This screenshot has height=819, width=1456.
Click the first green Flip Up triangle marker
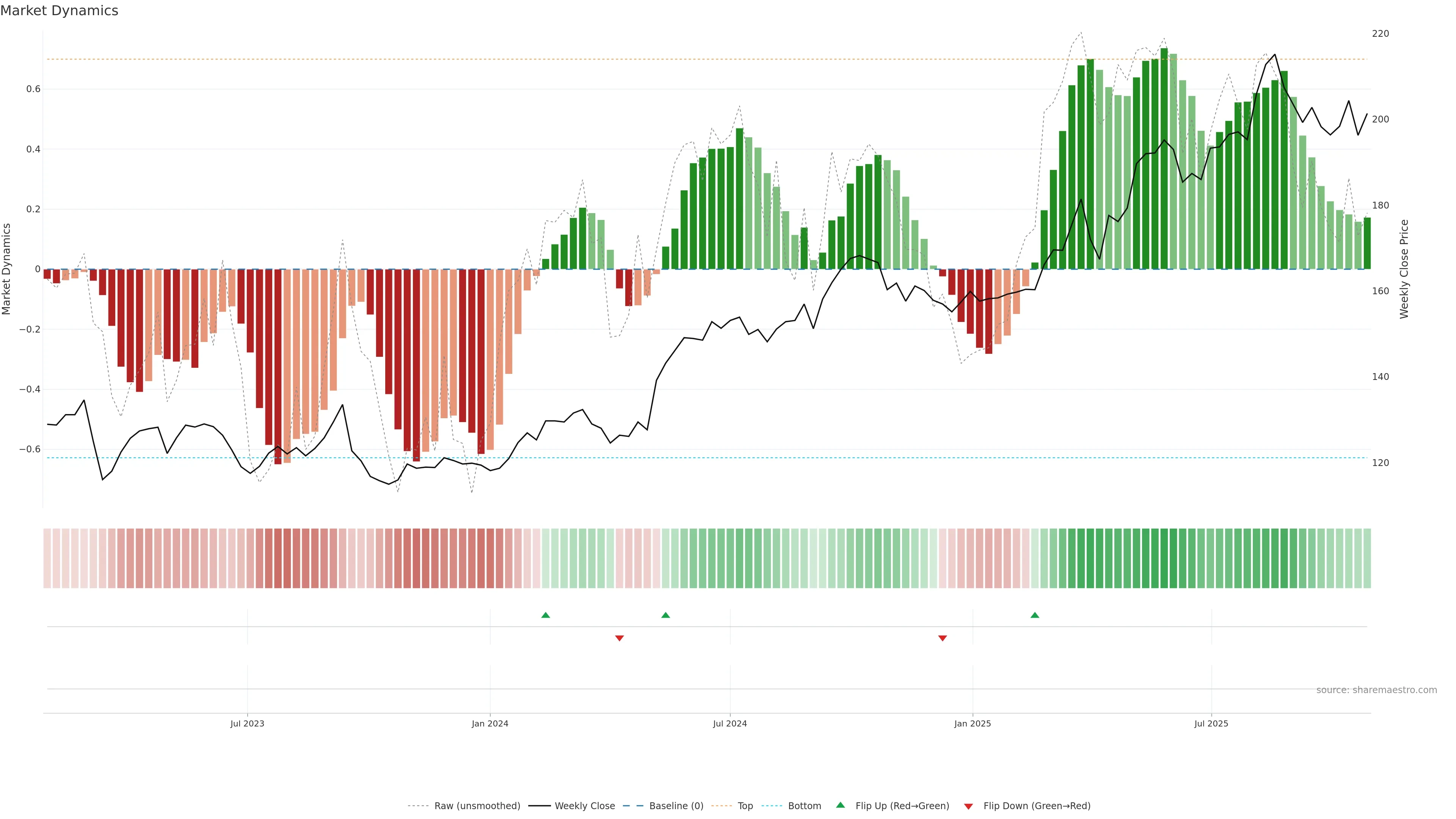(546, 615)
